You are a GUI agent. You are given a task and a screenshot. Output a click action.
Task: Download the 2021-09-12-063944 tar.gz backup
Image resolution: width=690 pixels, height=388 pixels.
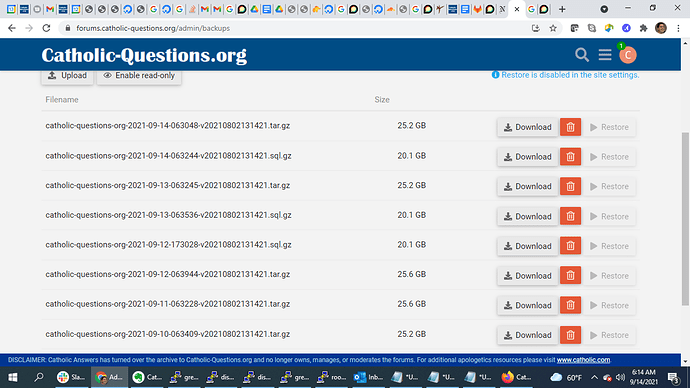528,276
